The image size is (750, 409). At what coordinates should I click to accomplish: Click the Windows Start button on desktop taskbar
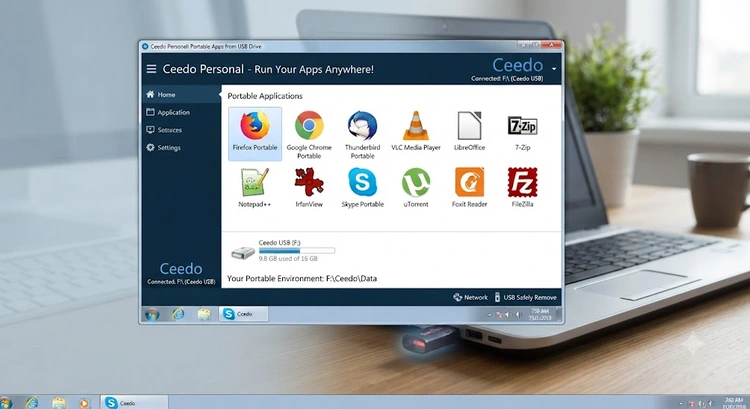pos(4,403)
